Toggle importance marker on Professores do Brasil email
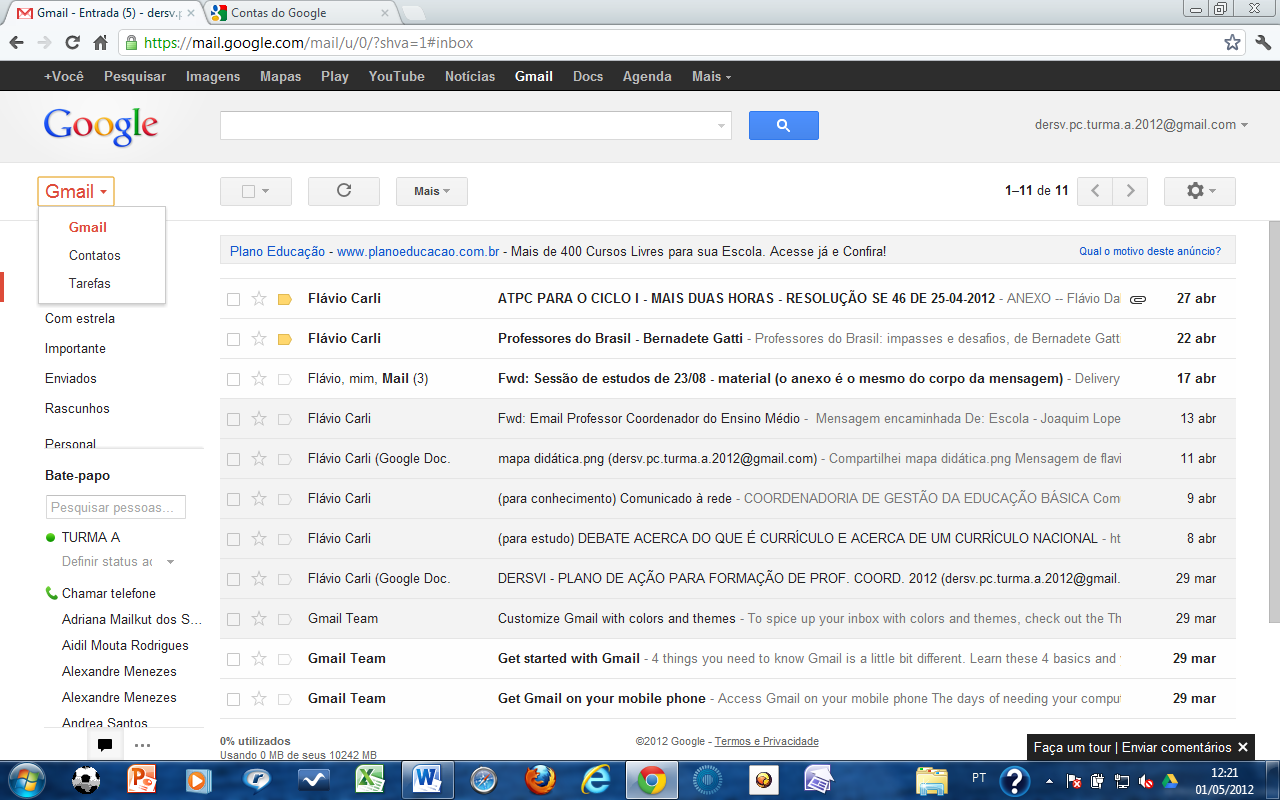The image size is (1280, 800). [x=284, y=339]
